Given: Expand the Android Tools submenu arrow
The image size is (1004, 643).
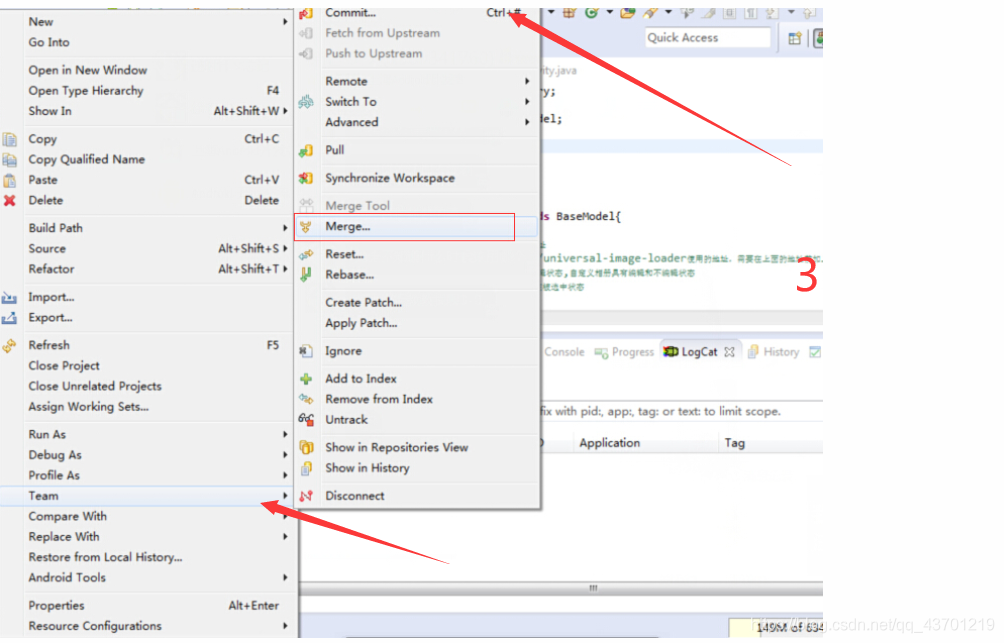Looking at the screenshot, I should point(285,578).
